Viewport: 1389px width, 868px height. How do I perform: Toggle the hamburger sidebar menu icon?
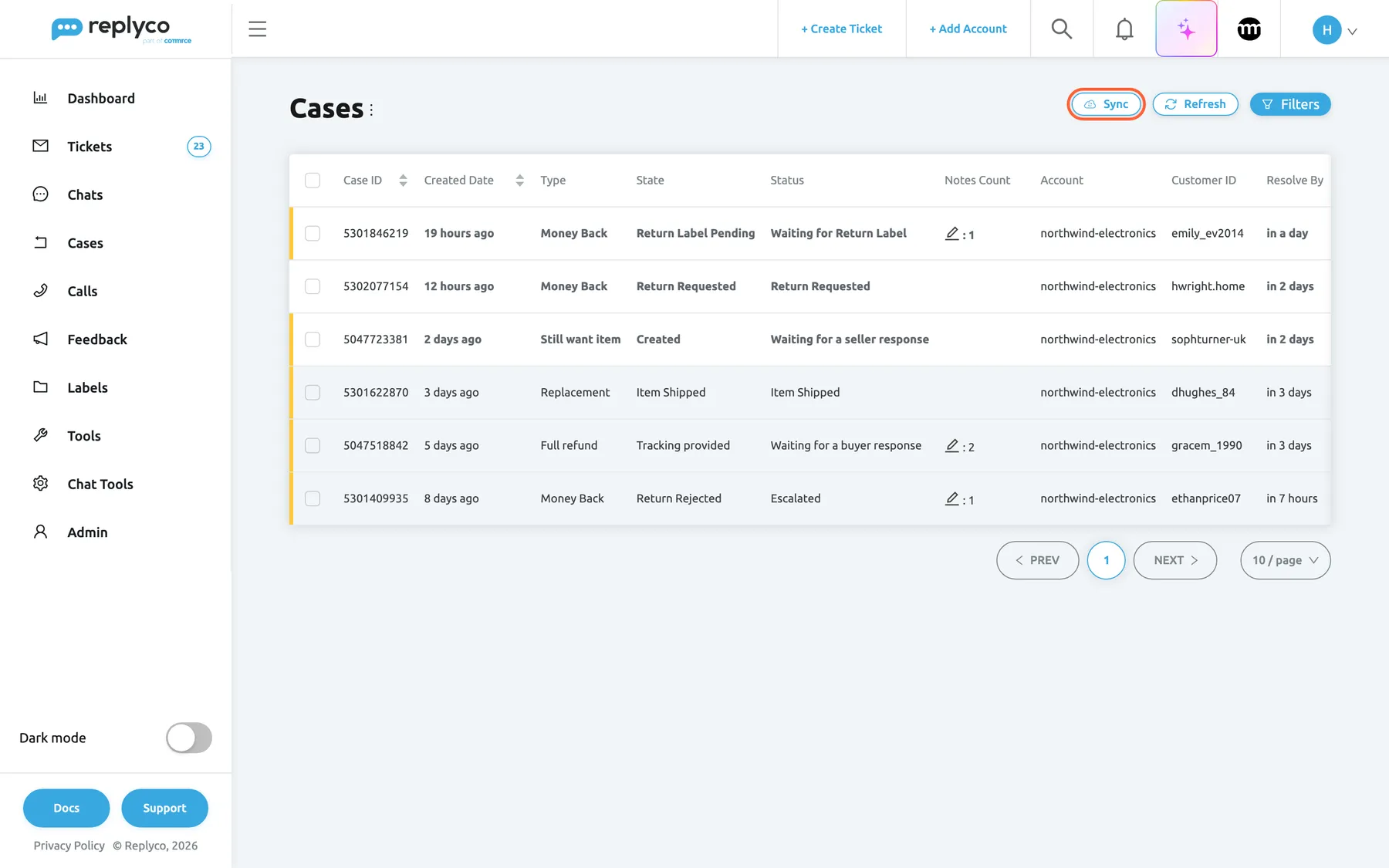tap(257, 29)
